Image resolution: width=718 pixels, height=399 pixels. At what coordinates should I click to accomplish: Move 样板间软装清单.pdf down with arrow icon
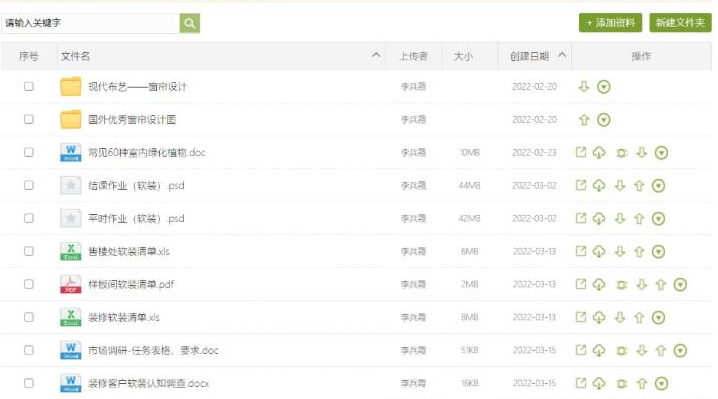pos(642,284)
